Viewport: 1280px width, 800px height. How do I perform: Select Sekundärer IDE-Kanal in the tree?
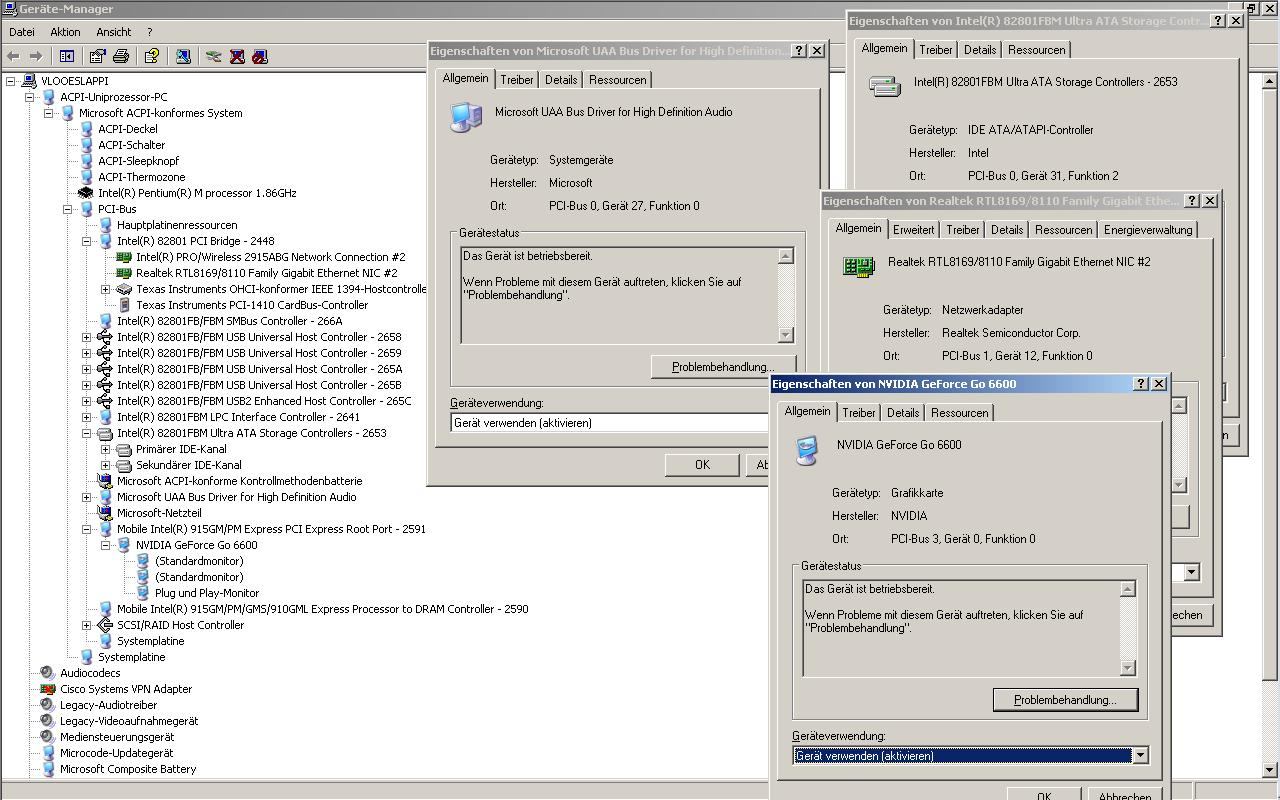(188, 465)
